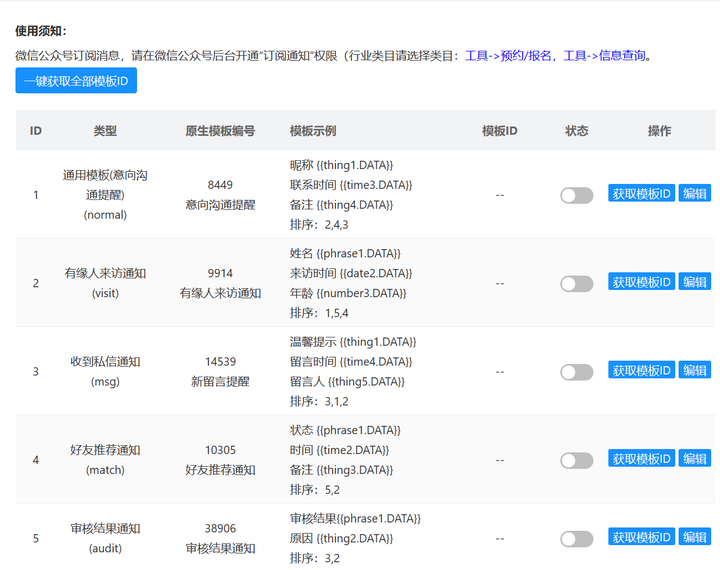This screenshot has height=570, width=720.
Task: Select the 9914 有缘人来访通知 number cell
Action: tap(220, 283)
